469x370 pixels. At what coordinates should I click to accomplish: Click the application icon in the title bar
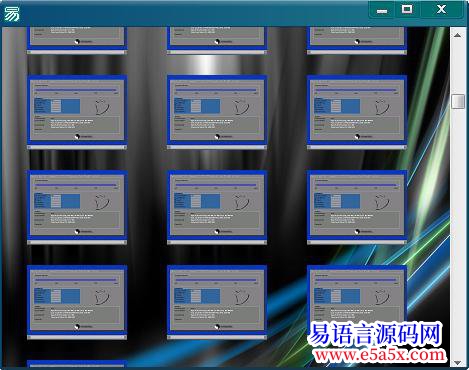pos(11,14)
